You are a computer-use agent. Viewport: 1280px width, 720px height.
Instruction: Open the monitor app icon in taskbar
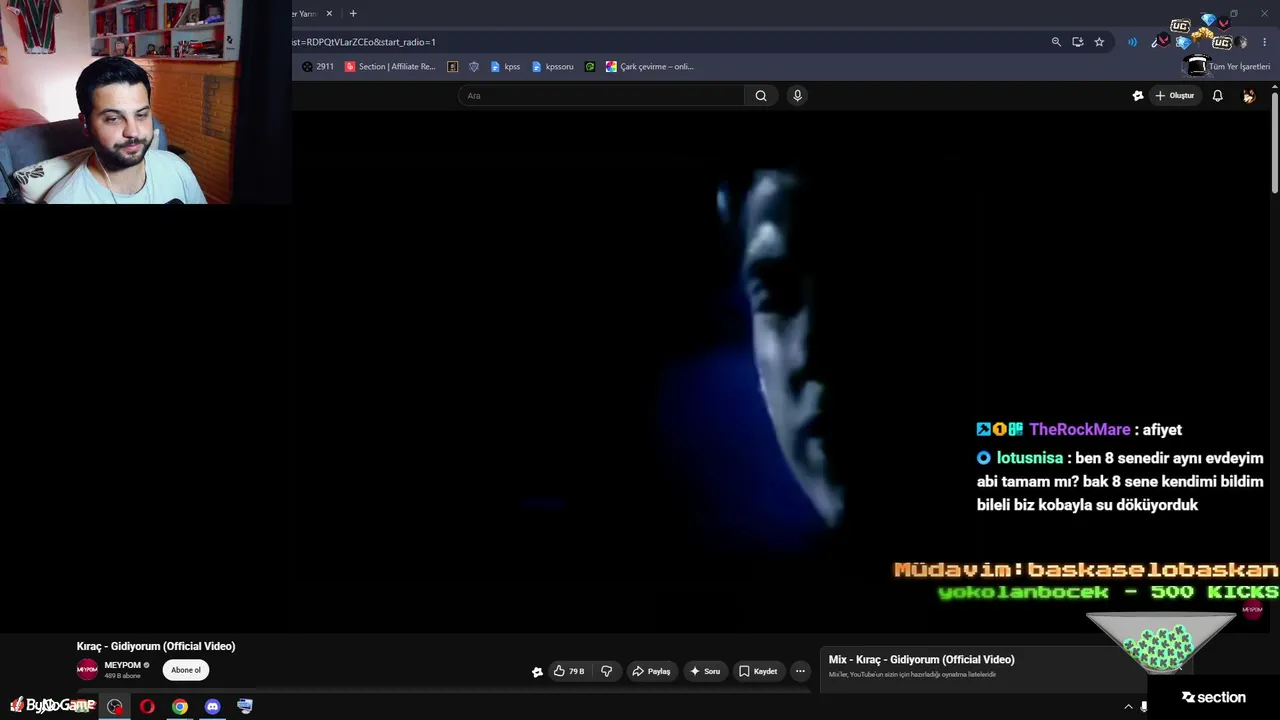tap(245, 707)
